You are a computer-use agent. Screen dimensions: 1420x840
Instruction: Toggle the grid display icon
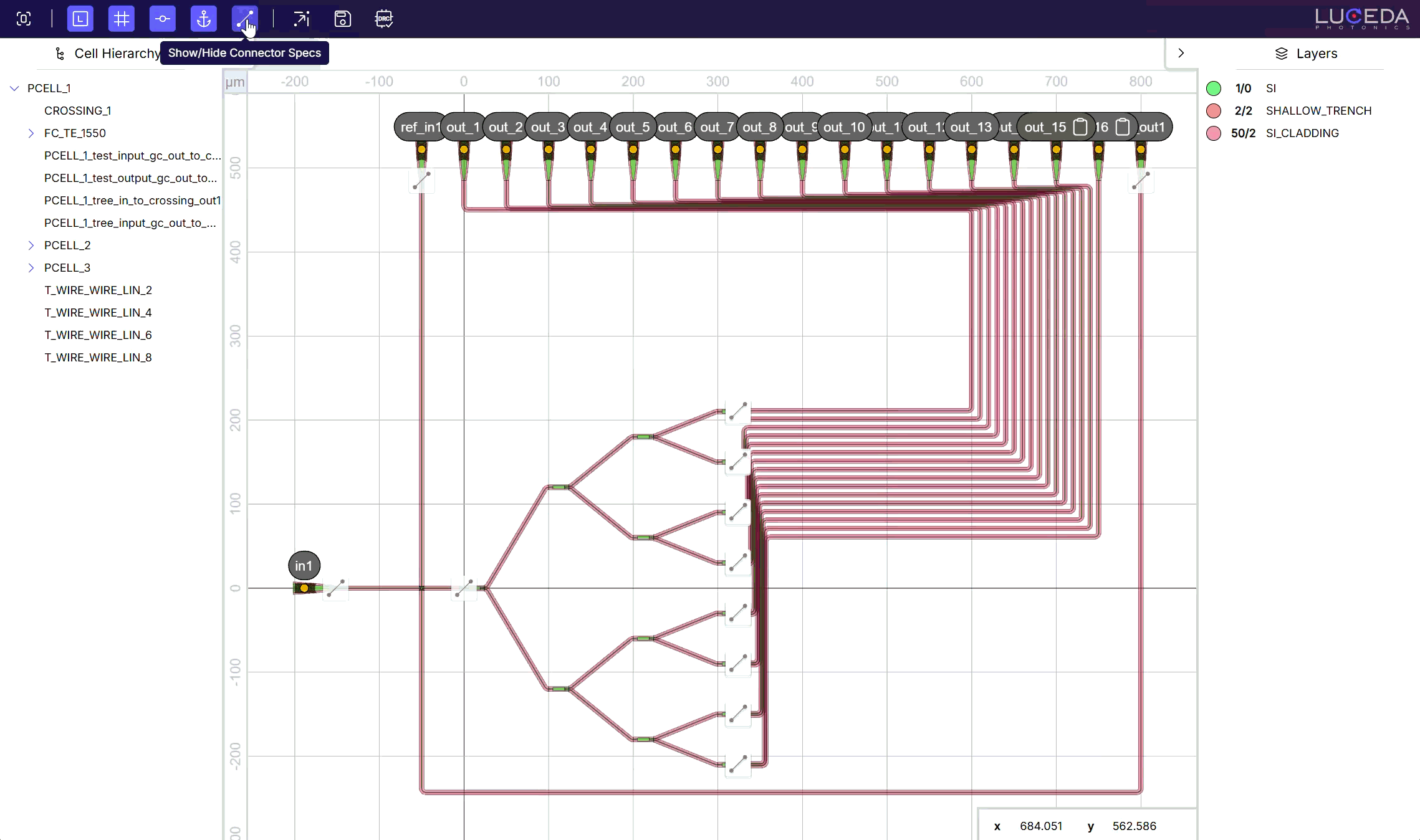[121, 19]
